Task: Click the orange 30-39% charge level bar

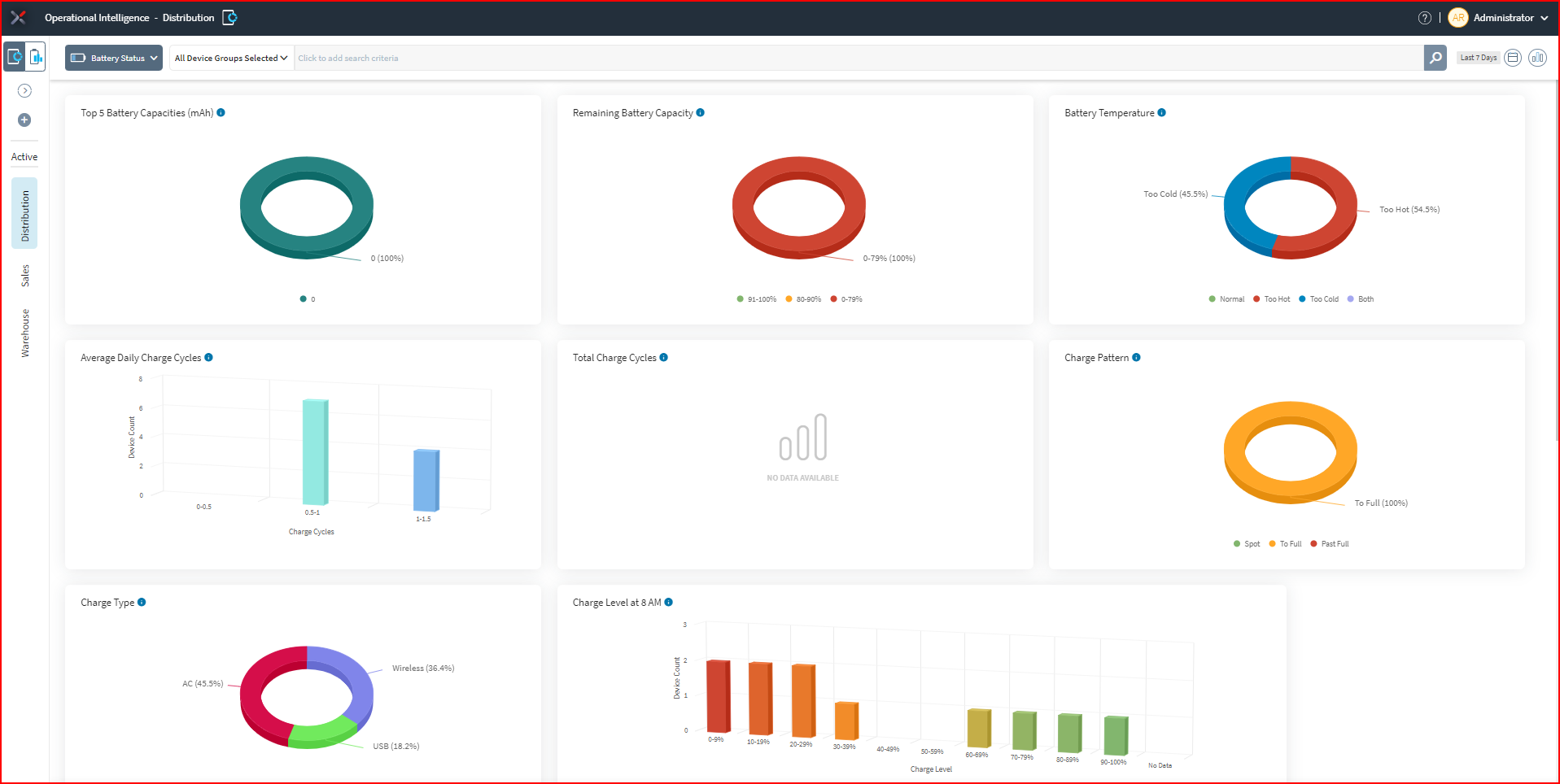Action: pos(846,721)
